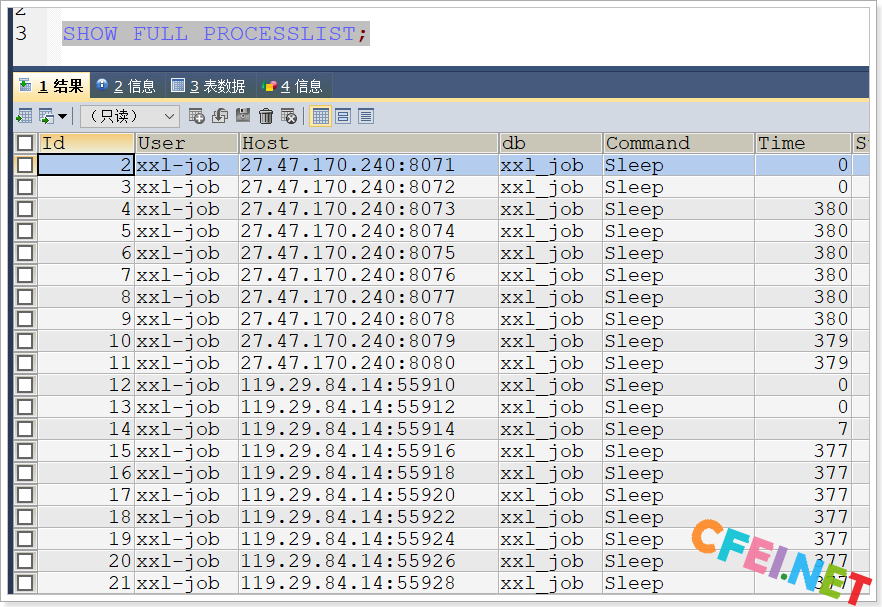Check the checkbox for row Id 5
Screen dimensions: 882x607
pyautogui.click(x=25, y=231)
